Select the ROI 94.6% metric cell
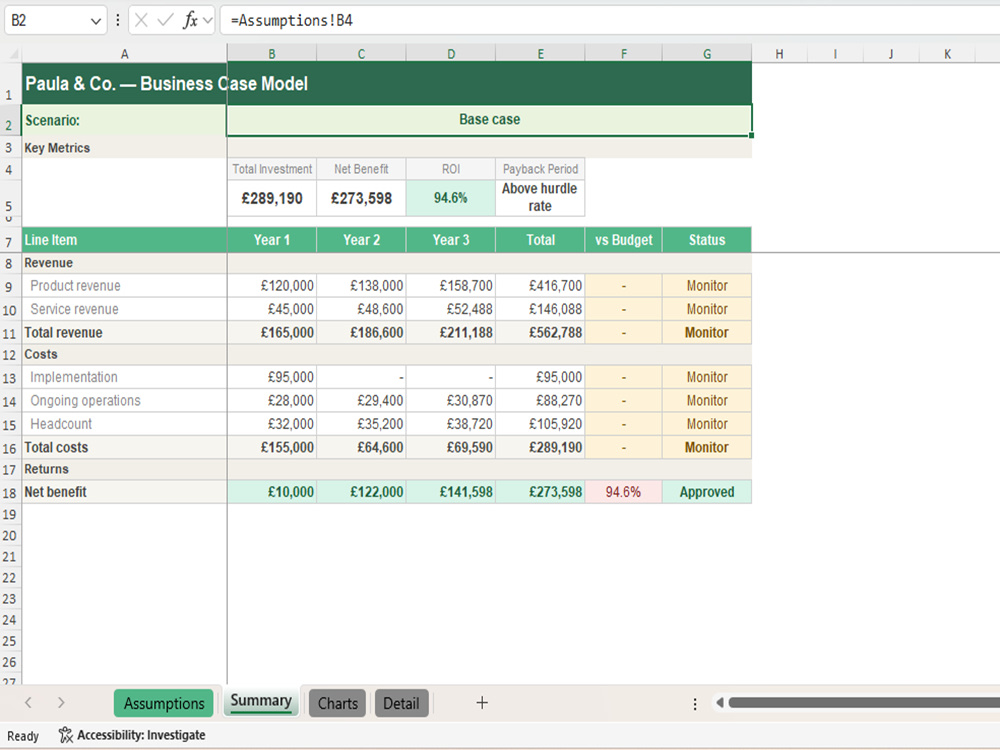This screenshot has width=1000, height=750. point(450,198)
